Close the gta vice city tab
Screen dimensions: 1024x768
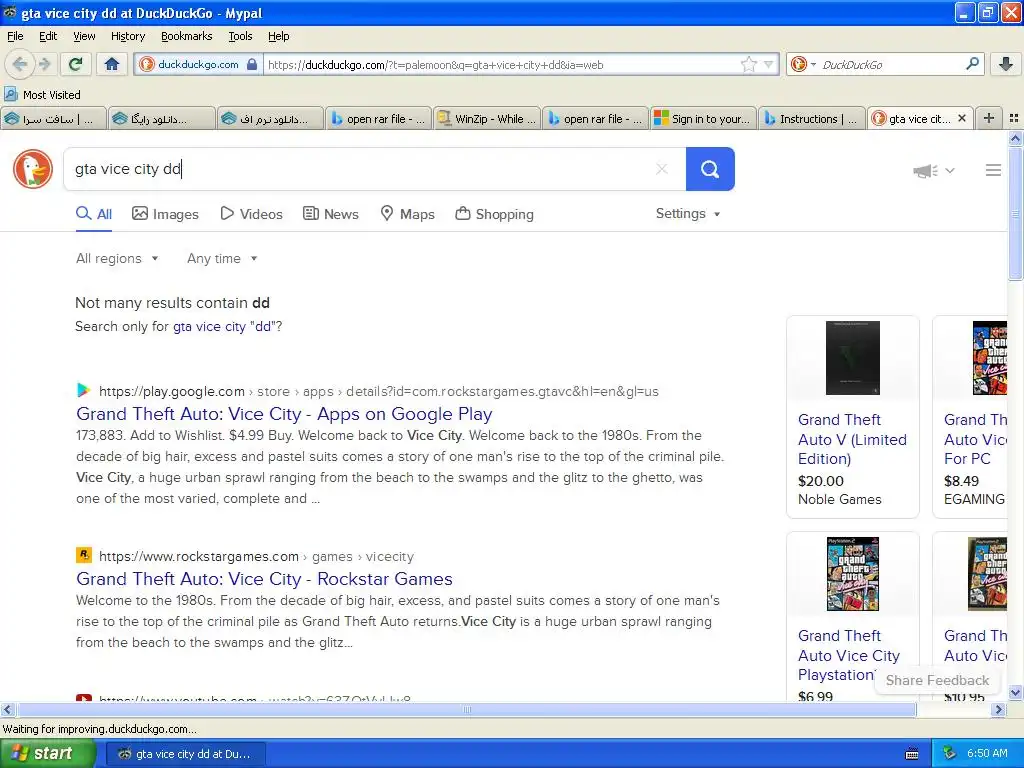click(x=962, y=118)
